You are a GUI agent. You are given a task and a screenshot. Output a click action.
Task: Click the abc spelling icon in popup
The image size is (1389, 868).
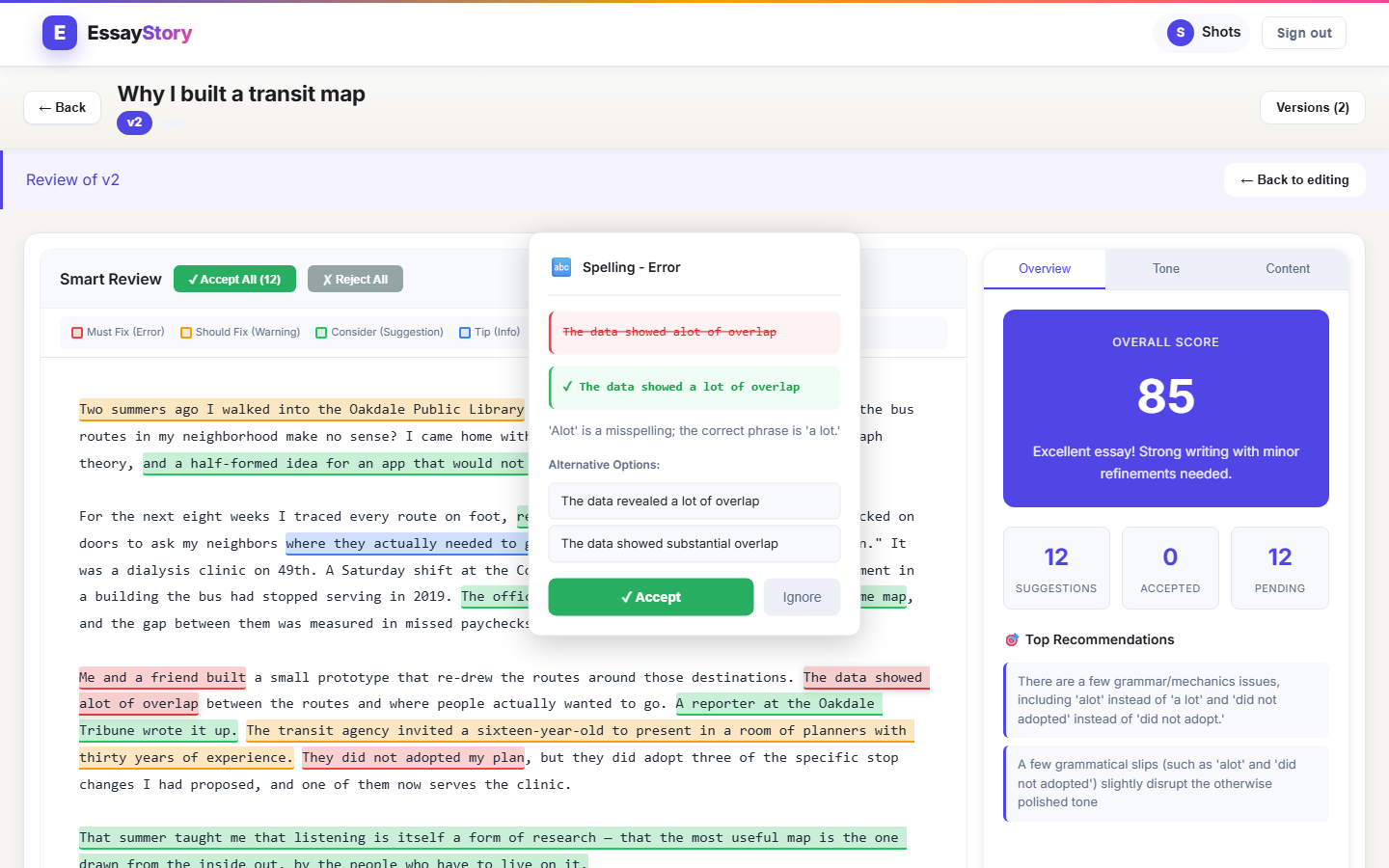point(561,267)
